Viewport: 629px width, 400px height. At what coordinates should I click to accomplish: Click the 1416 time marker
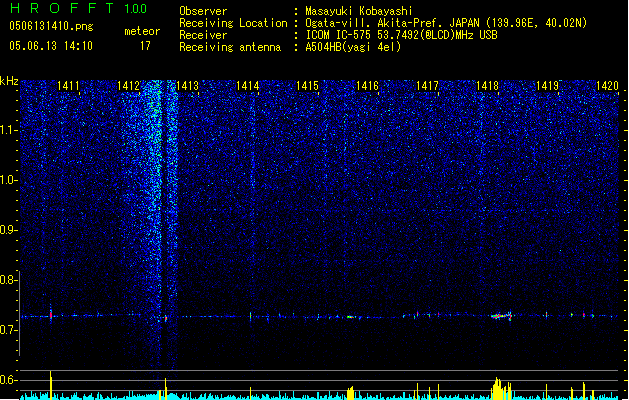[367, 85]
